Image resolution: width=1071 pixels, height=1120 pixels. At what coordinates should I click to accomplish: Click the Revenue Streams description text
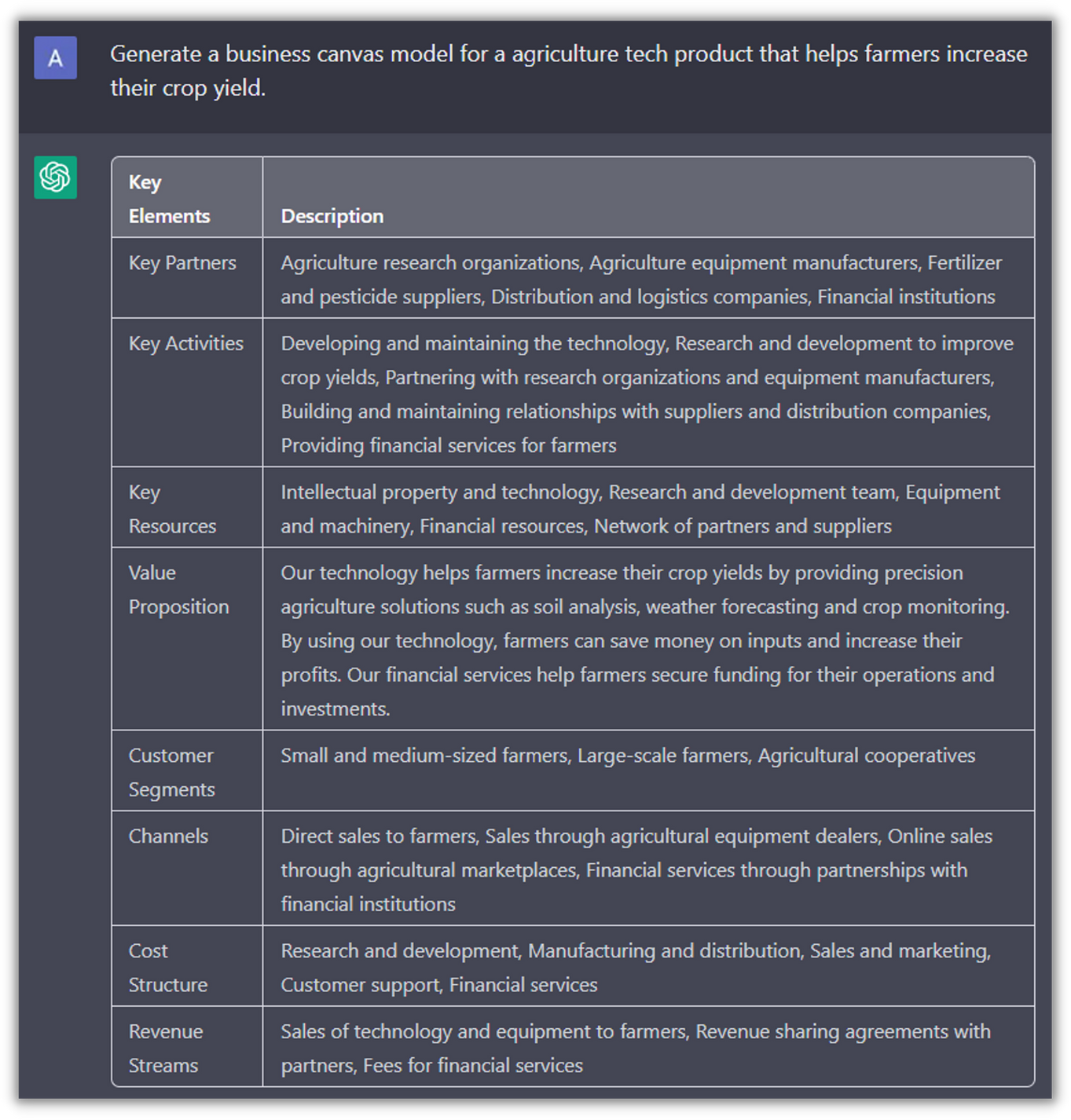(x=635, y=1049)
